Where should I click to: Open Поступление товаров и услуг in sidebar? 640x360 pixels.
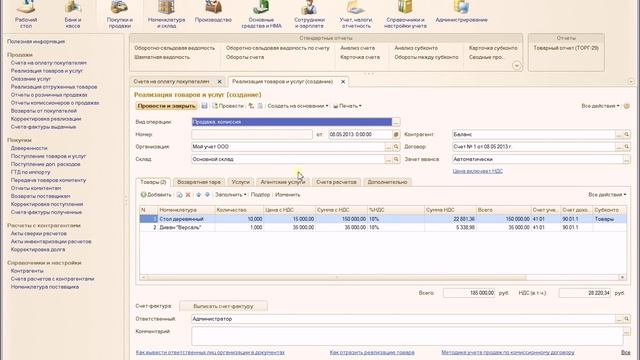pos(48,156)
